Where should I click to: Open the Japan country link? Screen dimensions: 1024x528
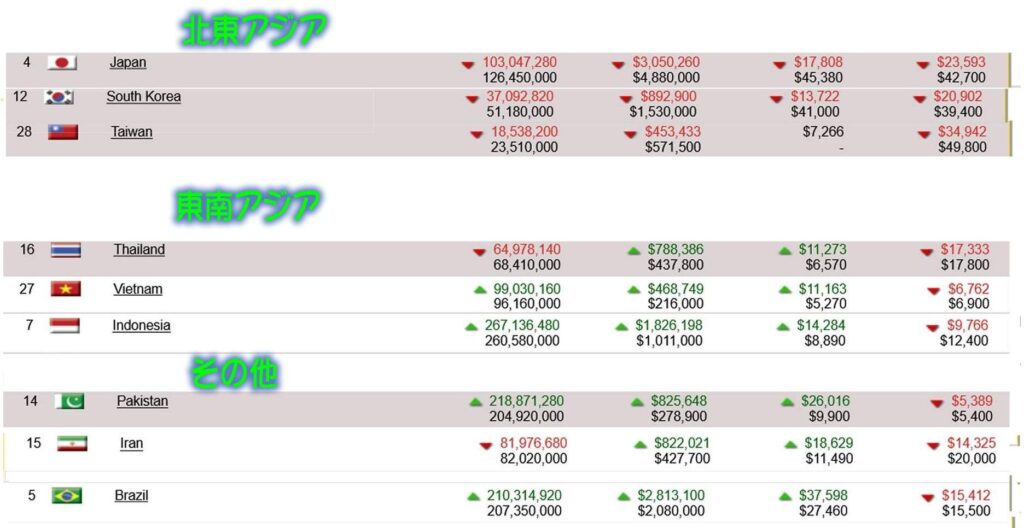tap(128, 63)
